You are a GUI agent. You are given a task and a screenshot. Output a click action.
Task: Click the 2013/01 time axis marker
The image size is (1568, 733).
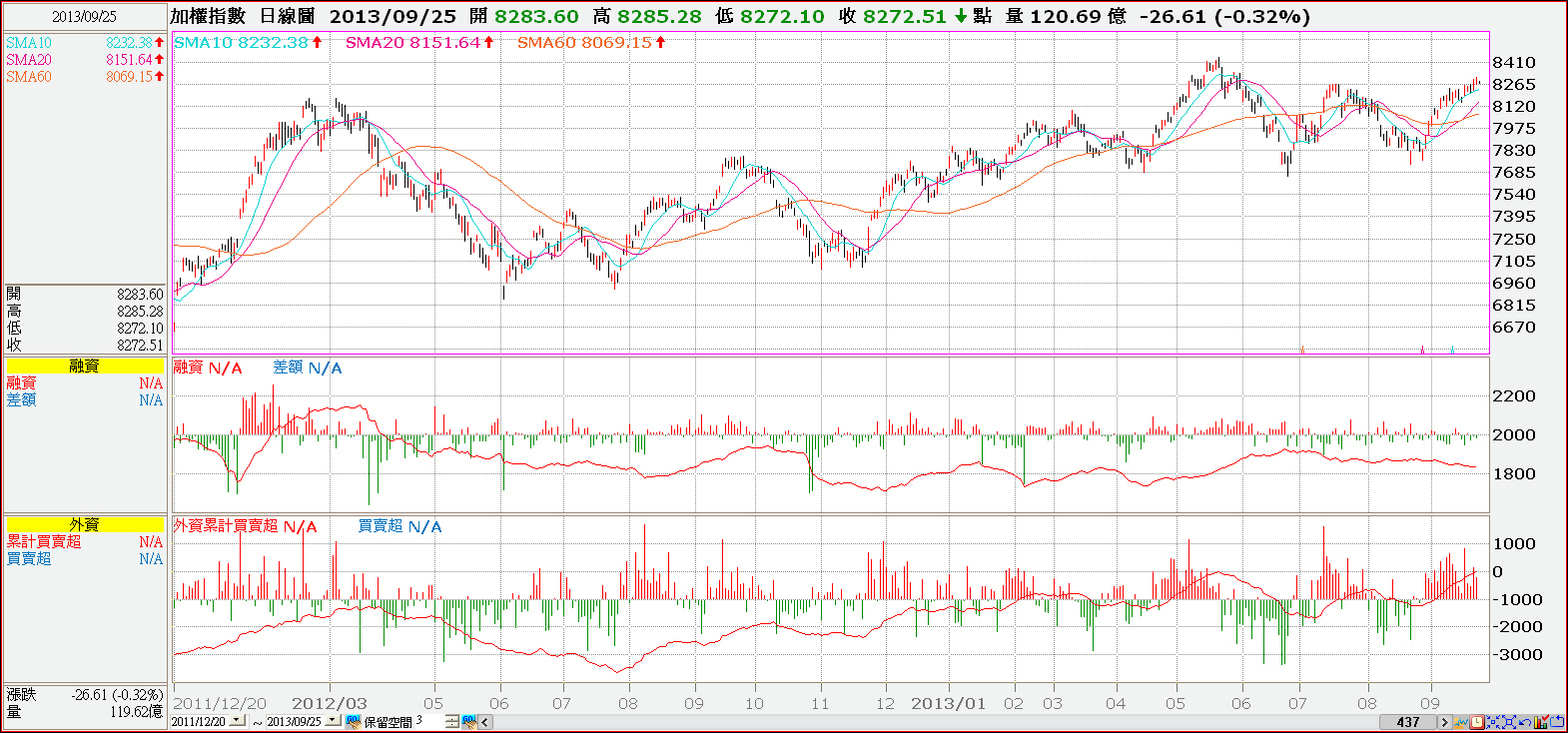tap(948, 703)
